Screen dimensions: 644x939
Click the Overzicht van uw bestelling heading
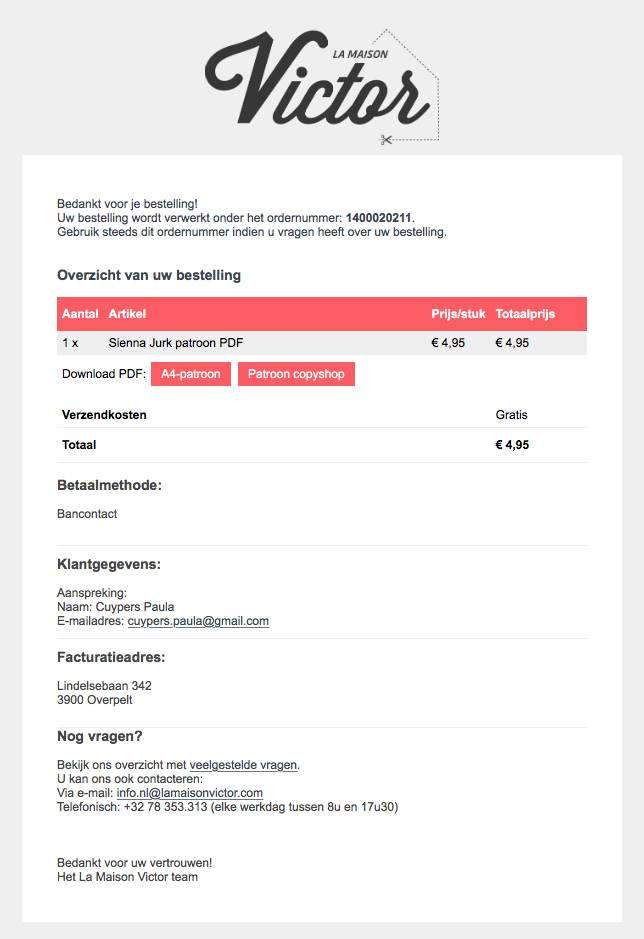[149, 275]
